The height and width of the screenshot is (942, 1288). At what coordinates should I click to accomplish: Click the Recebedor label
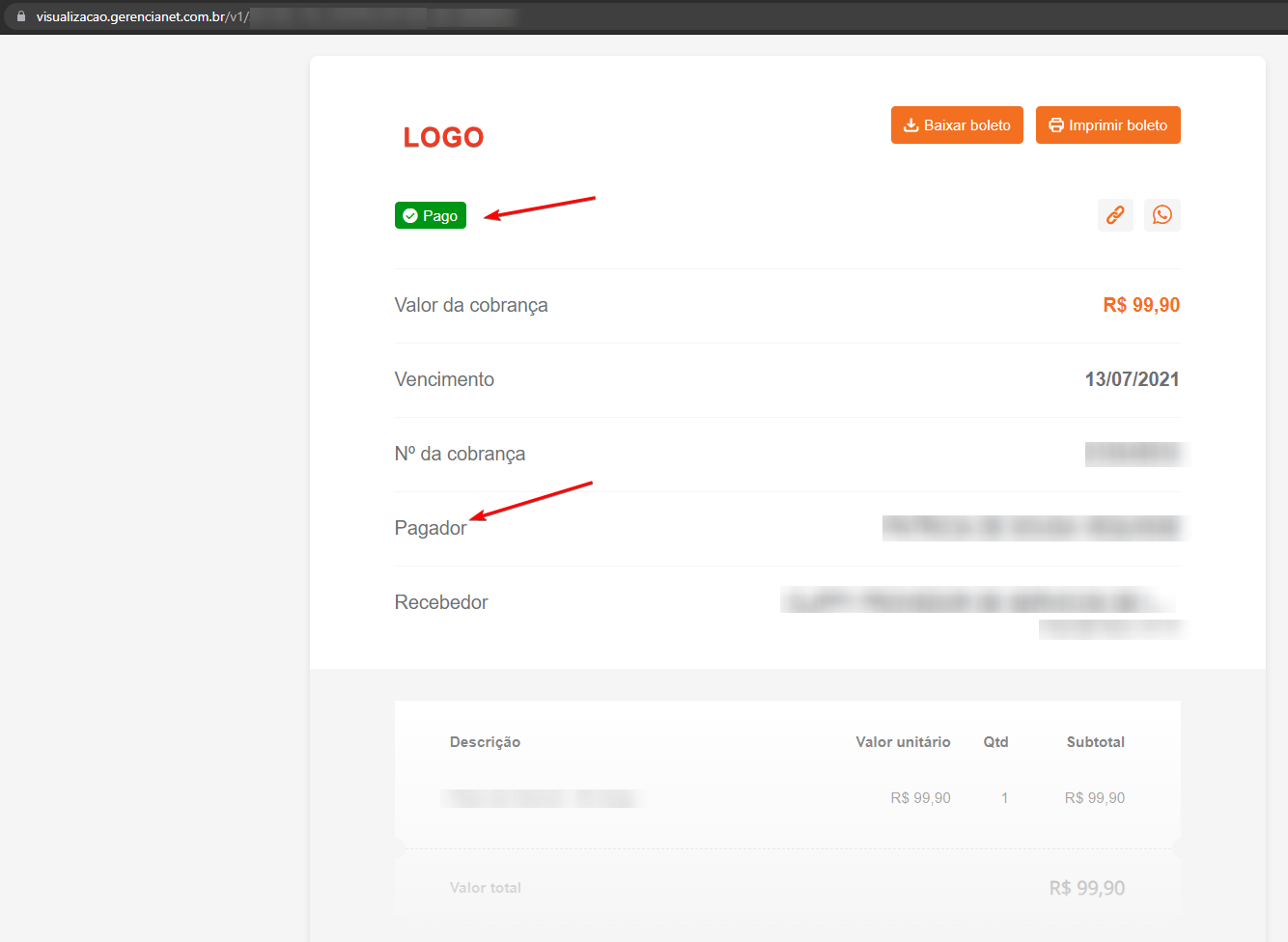pos(441,602)
